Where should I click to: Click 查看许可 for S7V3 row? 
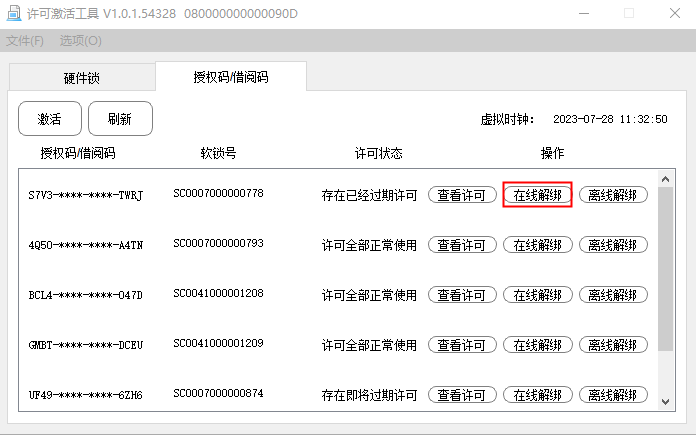(x=462, y=195)
